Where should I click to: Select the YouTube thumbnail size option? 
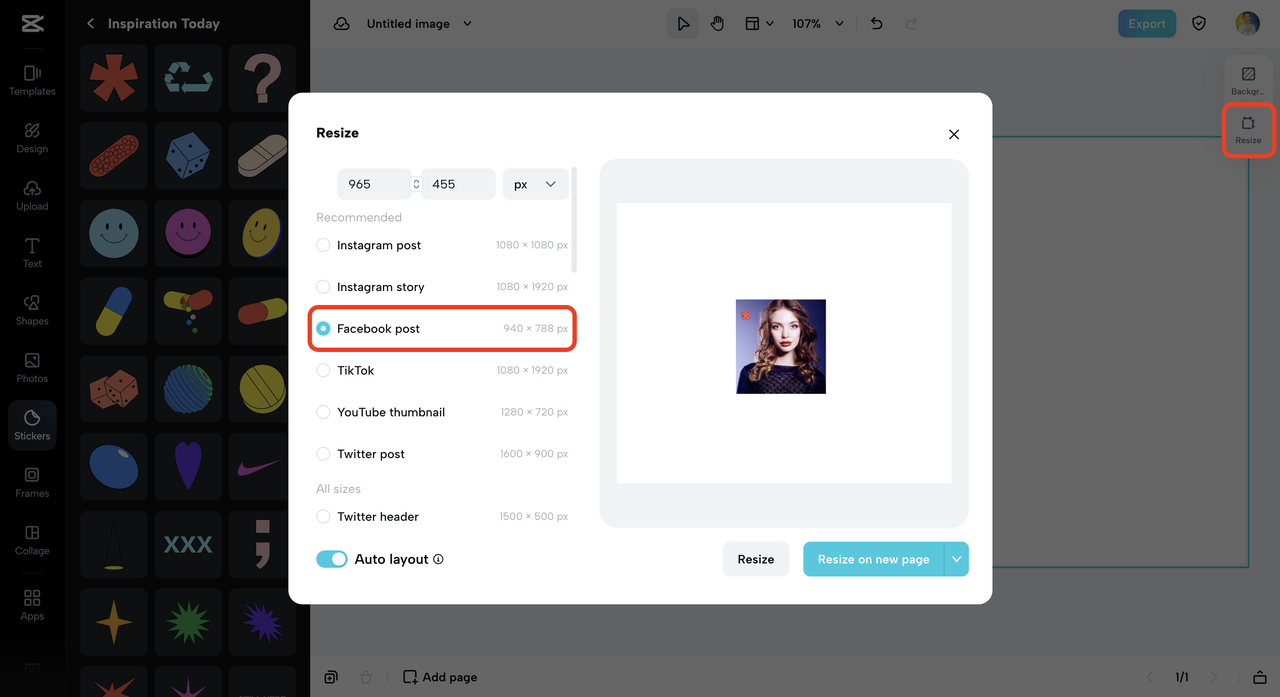coord(442,412)
